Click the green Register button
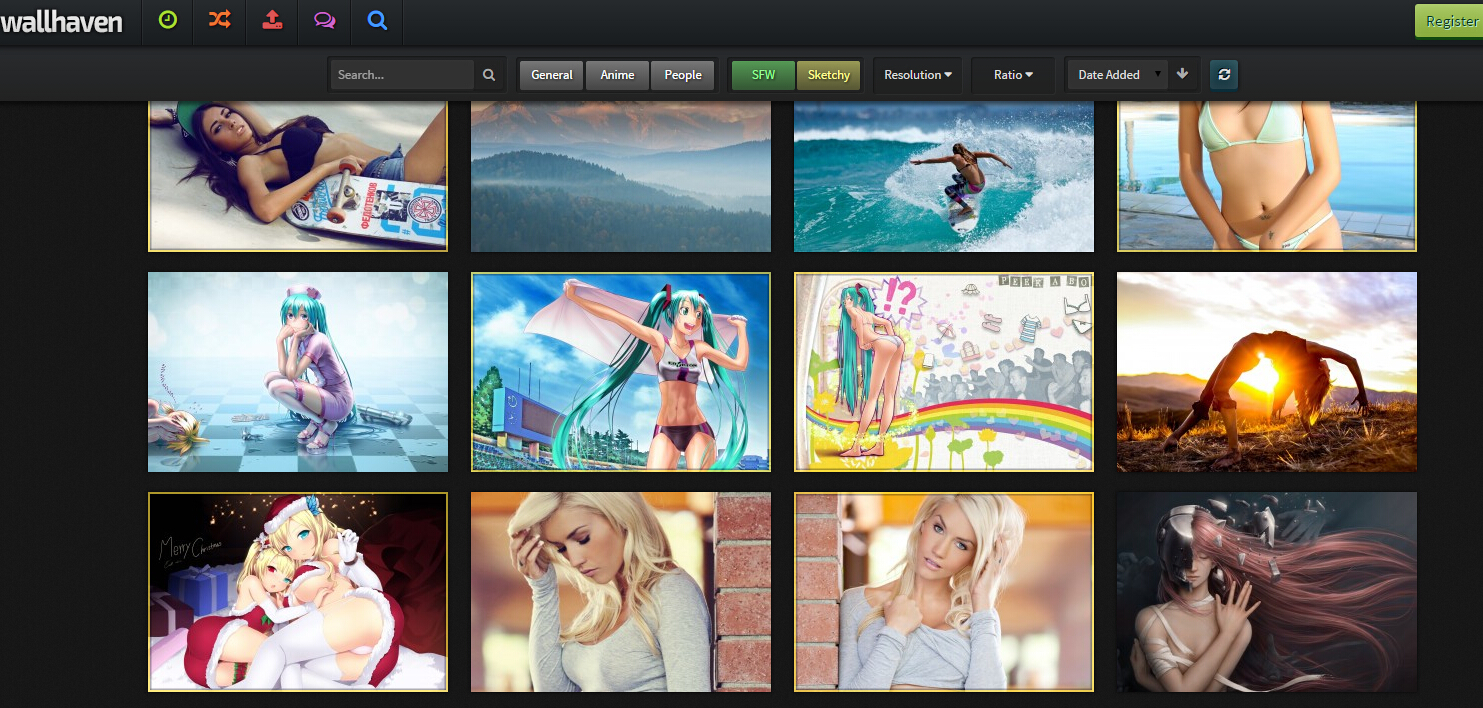 pyautogui.click(x=1449, y=21)
